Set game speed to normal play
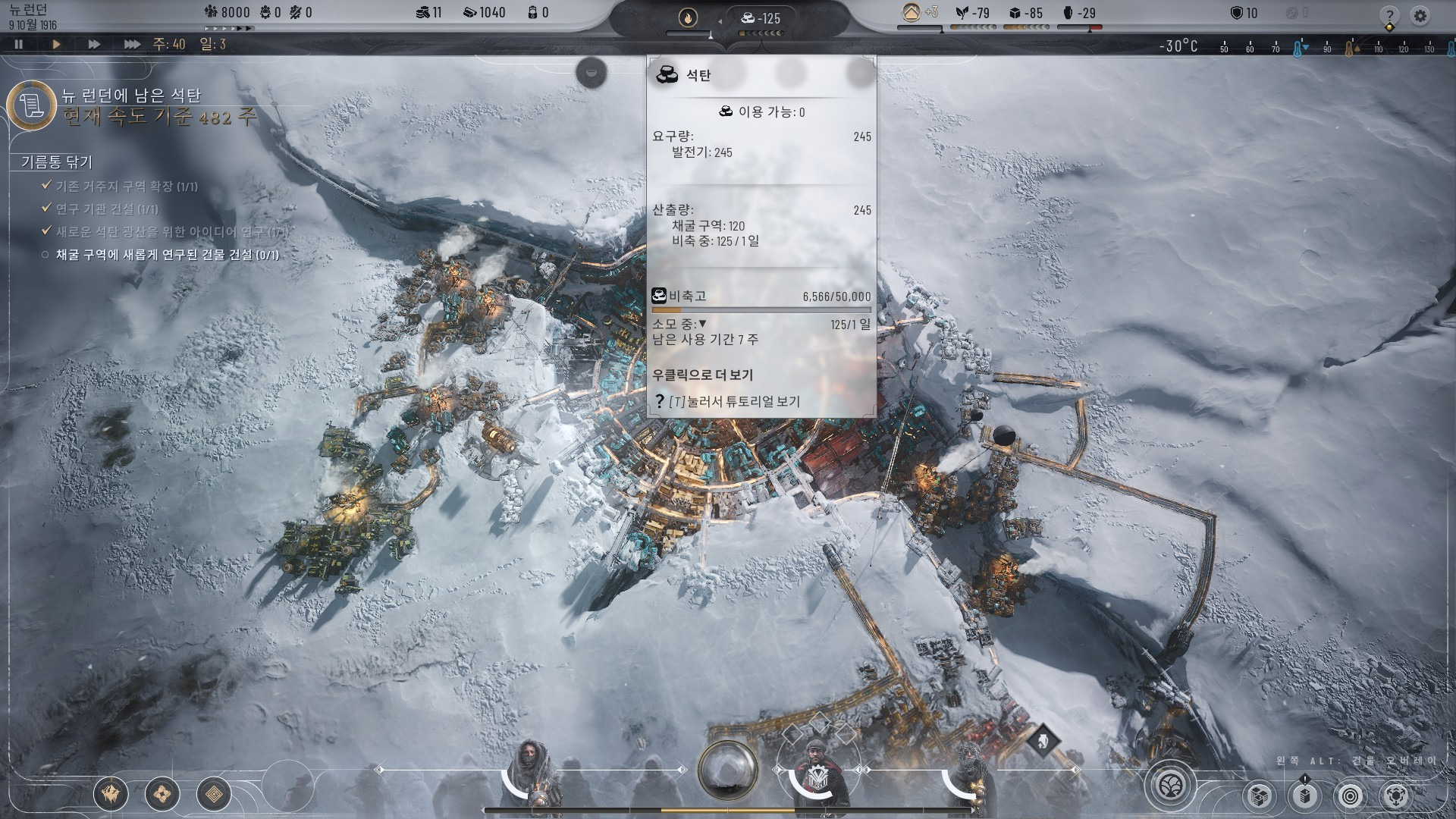This screenshot has height=819, width=1456. pyautogui.click(x=56, y=44)
